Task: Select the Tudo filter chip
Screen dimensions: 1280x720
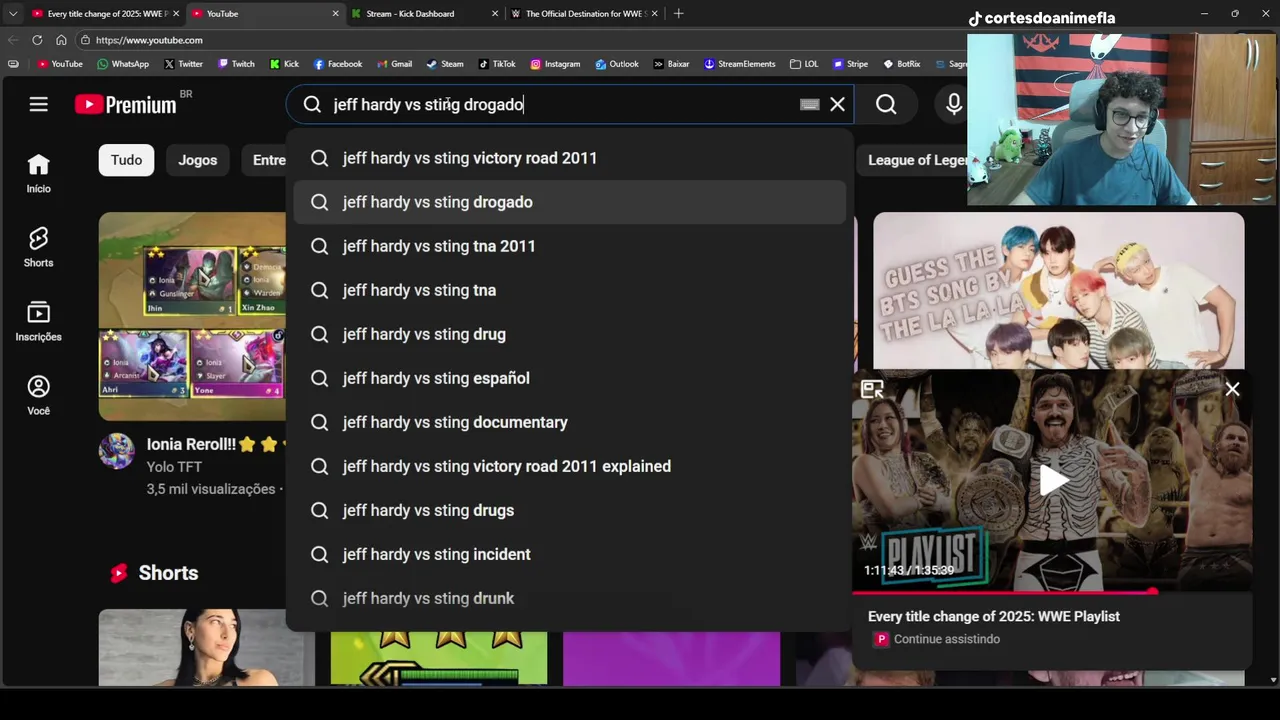Action: point(126,160)
